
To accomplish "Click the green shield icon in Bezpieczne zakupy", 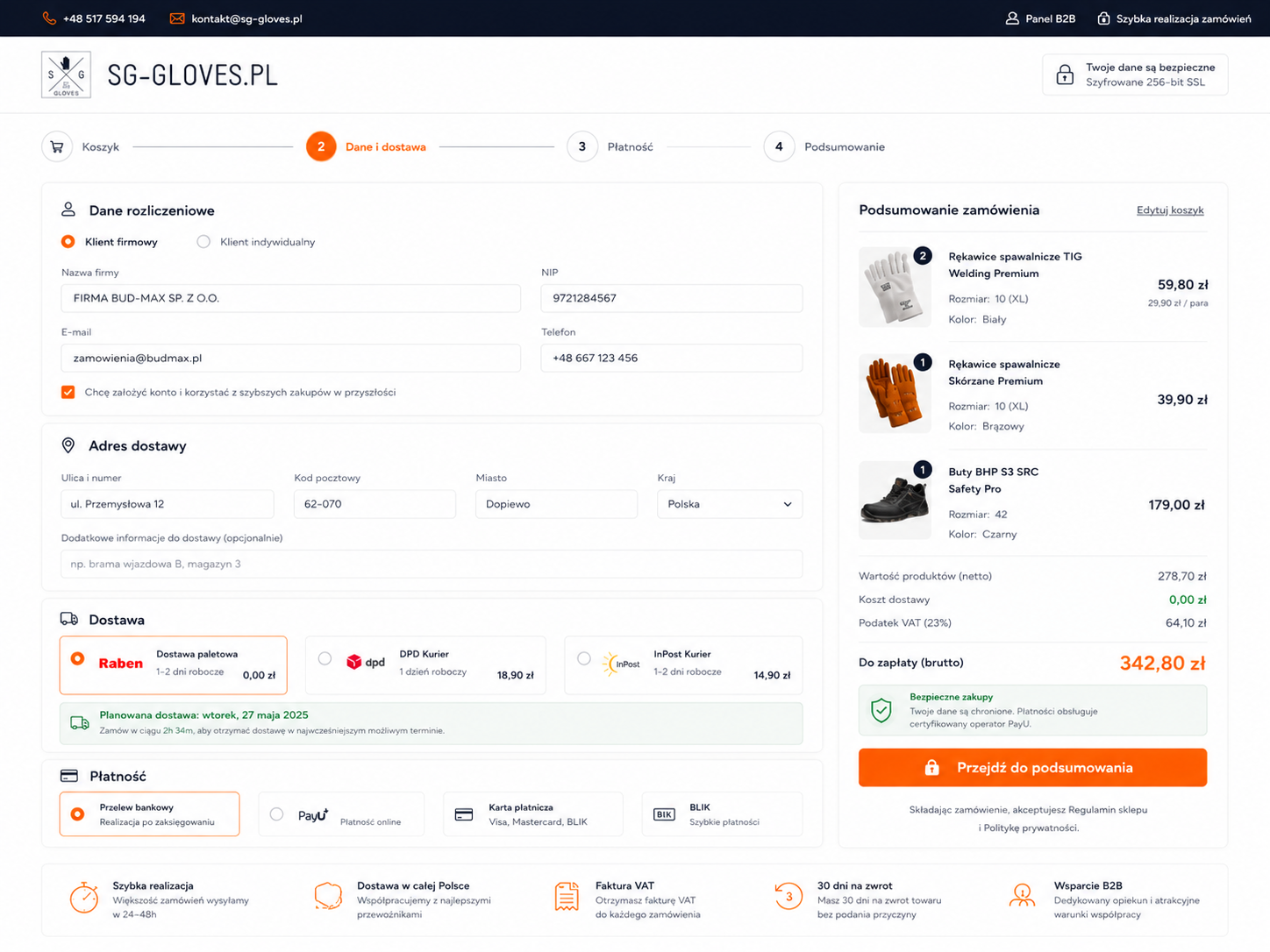I will [x=881, y=710].
